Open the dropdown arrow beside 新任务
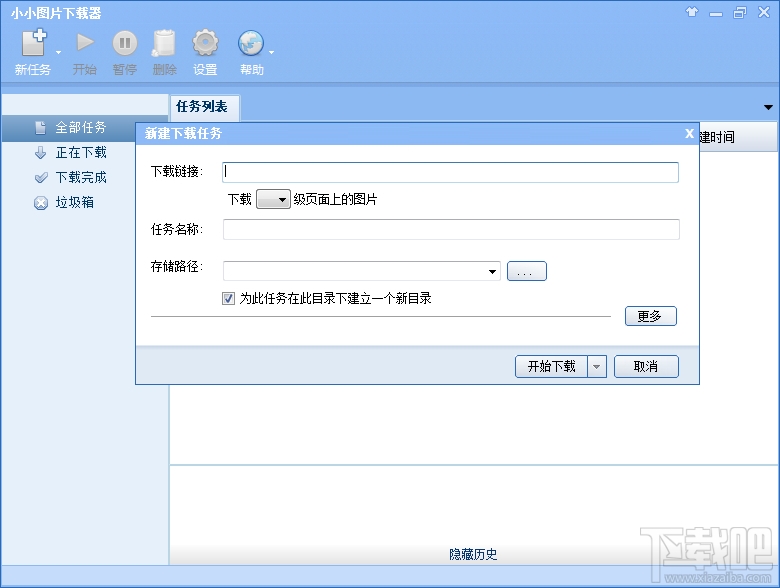The width and height of the screenshot is (780, 588). coord(59,52)
